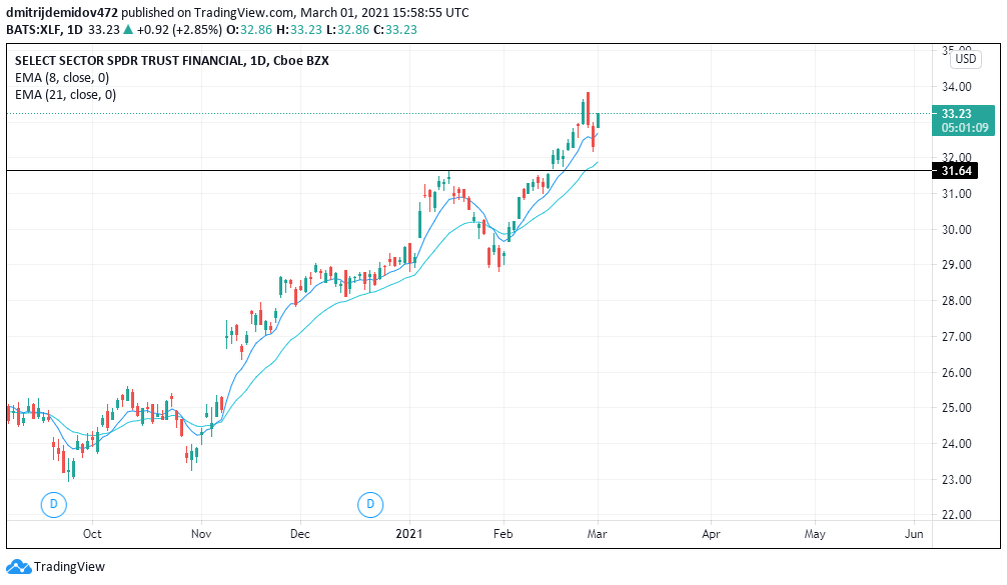Click the TradingView cloud logo icon
Viewport: 1007px width, 585px height.
(x=18, y=567)
